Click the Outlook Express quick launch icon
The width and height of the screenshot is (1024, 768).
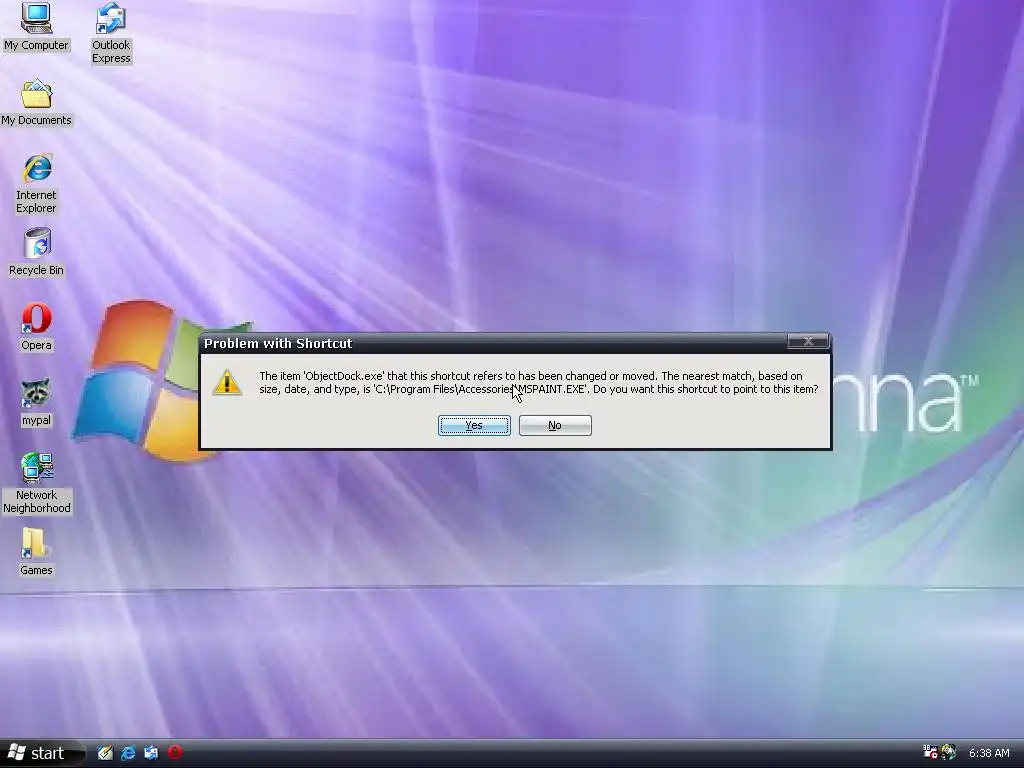click(x=151, y=753)
